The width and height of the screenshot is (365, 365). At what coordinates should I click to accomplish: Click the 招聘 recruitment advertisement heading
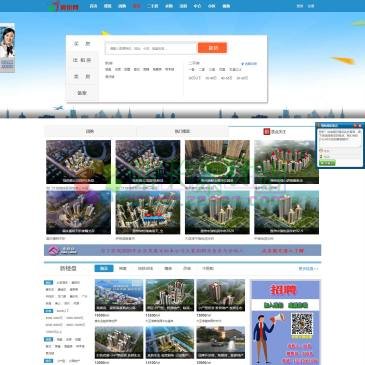[283, 289]
